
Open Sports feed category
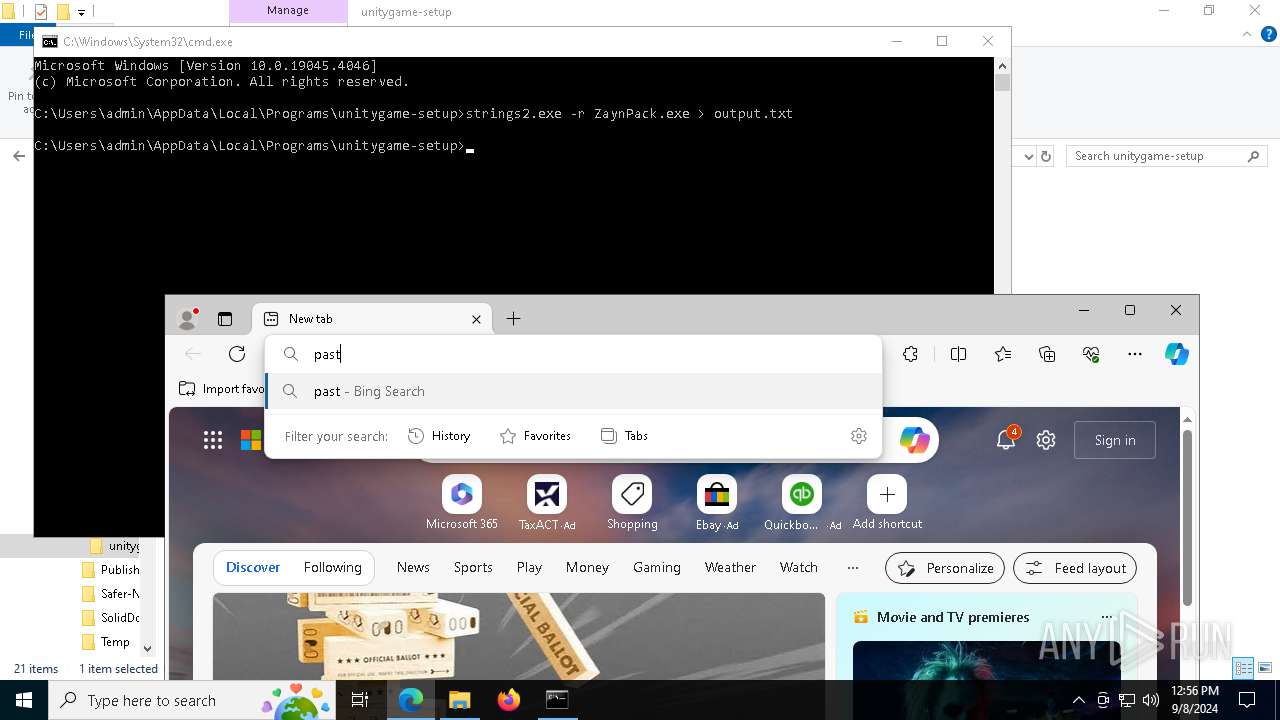473,567
